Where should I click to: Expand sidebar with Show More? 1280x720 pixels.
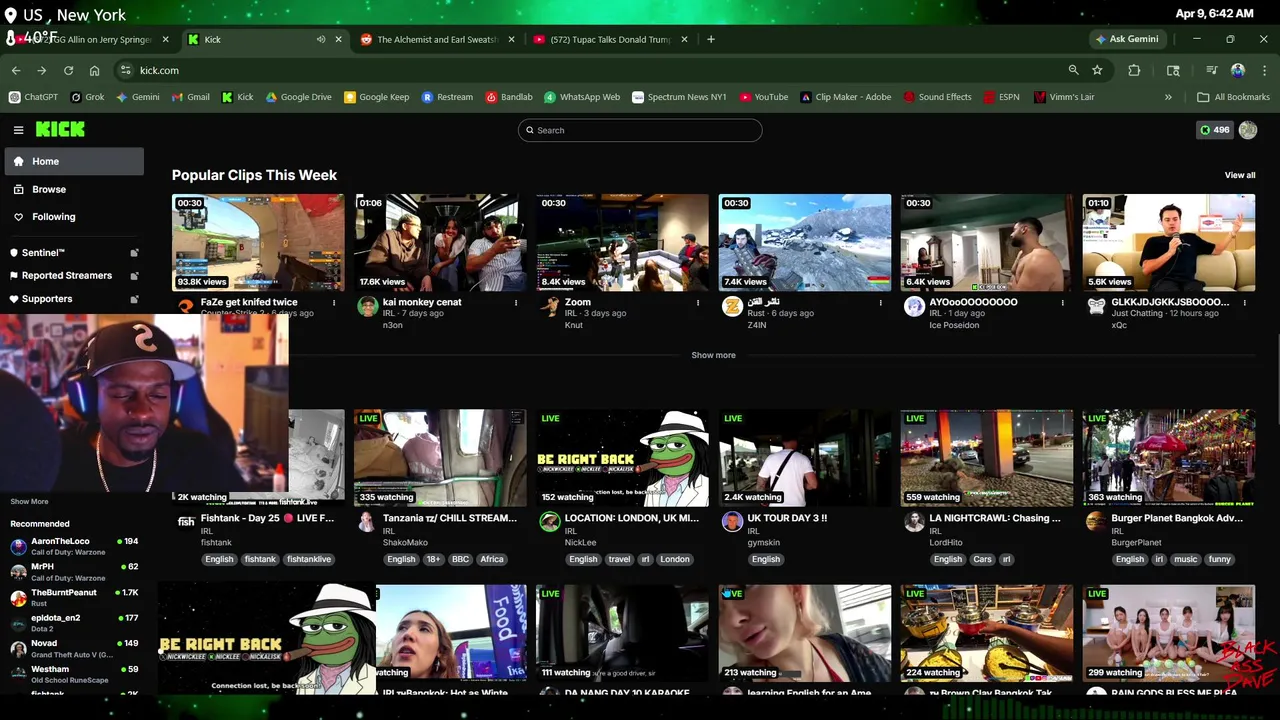point(29,501)
